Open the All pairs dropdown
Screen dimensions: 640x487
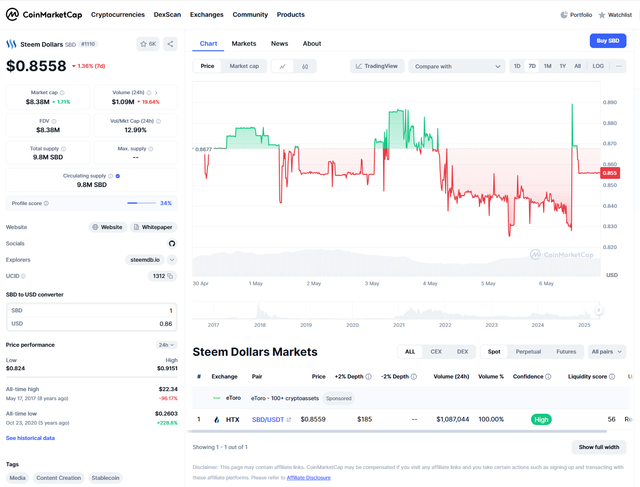[x=607, y=352]
